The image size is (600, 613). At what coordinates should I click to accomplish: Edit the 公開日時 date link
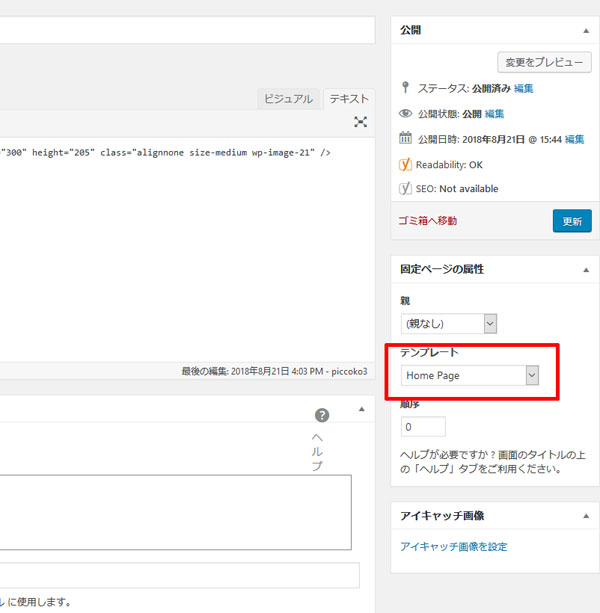[575, 139]
